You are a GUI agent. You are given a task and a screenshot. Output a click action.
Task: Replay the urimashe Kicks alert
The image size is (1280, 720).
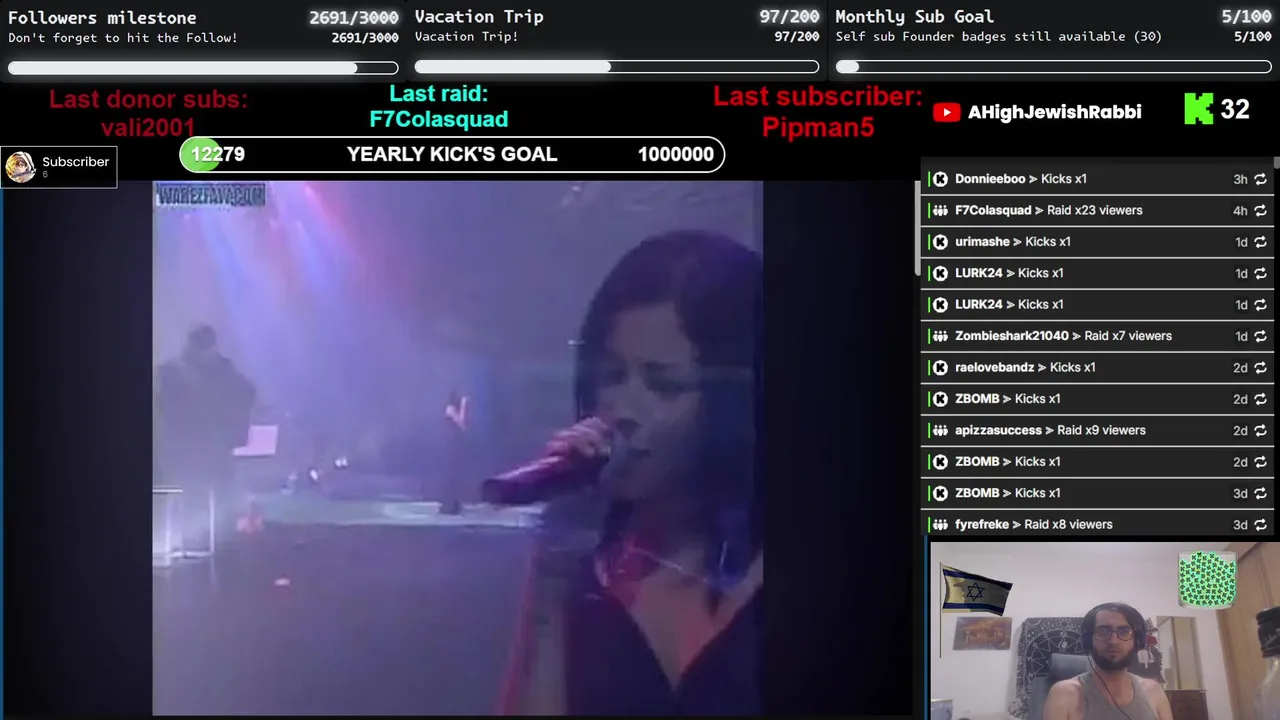pos(1260,242)
